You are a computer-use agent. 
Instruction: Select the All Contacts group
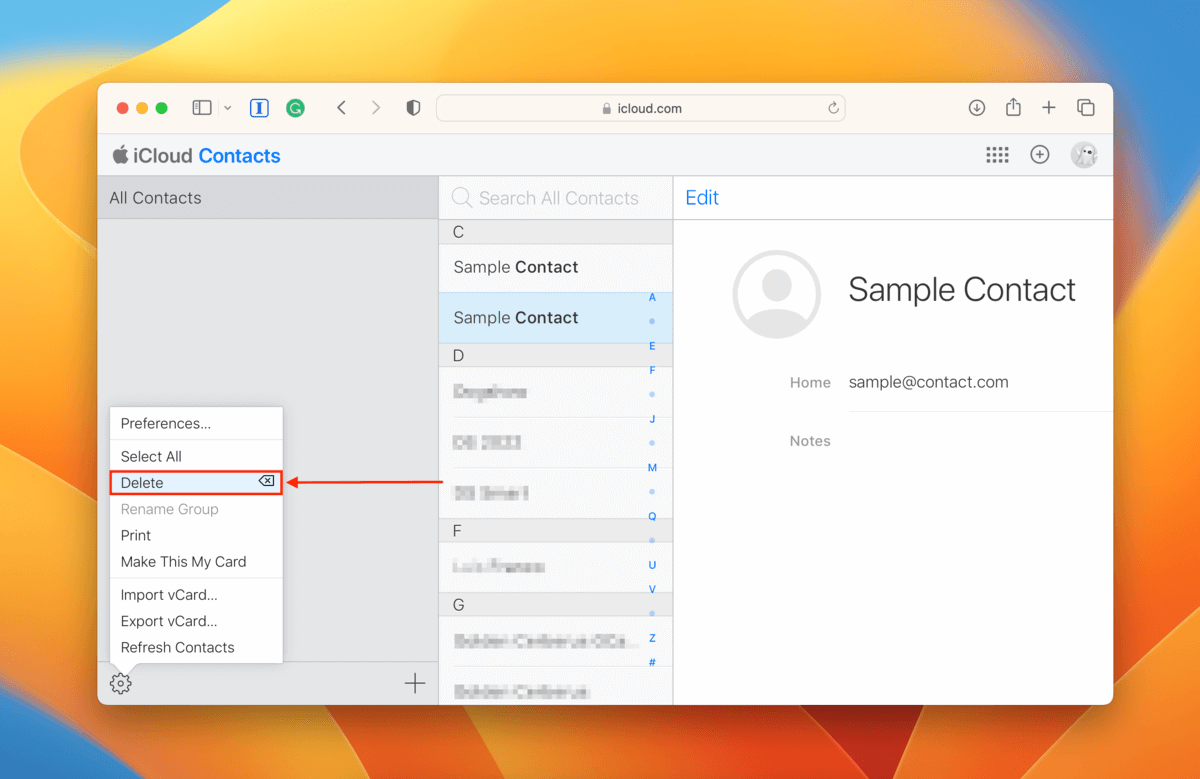click(268, 198)
